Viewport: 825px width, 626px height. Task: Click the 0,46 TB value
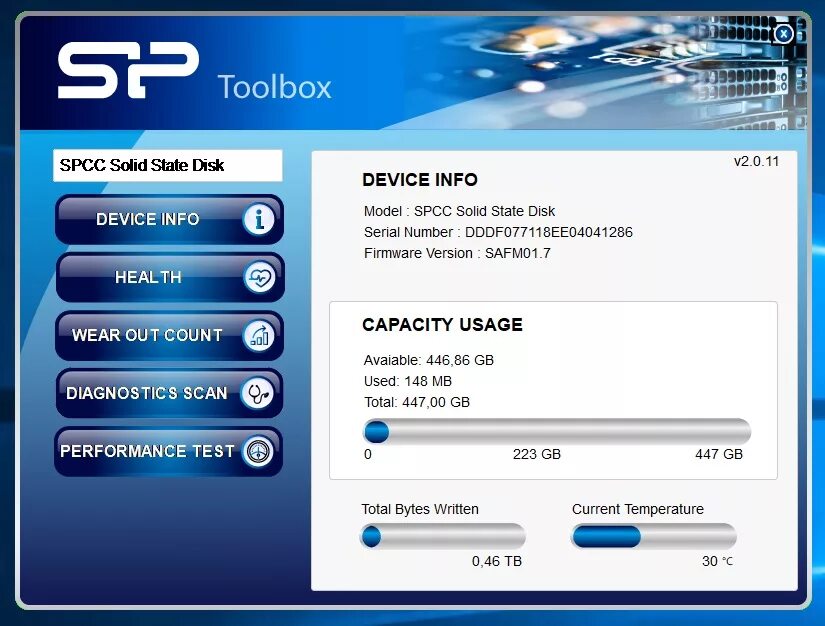(497, 561)
